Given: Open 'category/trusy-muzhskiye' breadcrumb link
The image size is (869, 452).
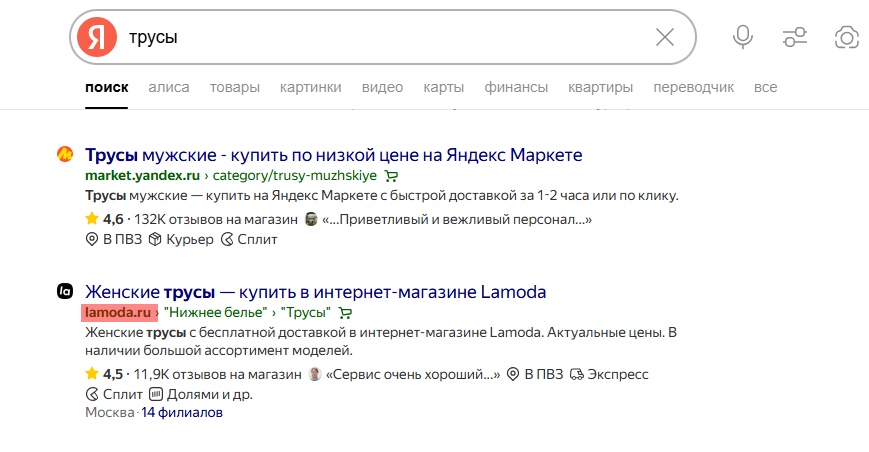Looking at the screenshot, I should pos(294,176).
